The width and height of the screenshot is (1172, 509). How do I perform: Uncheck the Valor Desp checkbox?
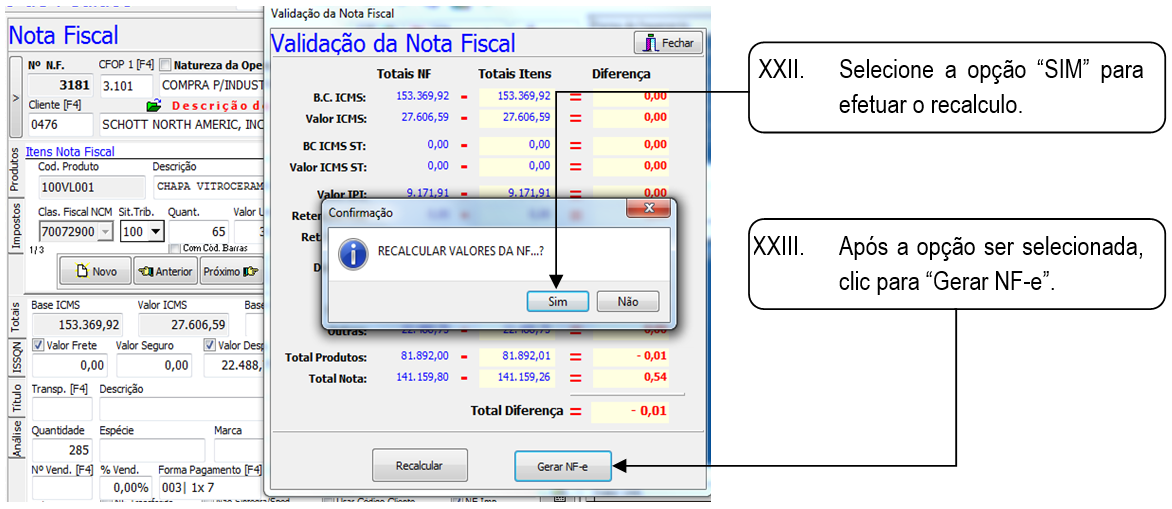(210, 345)
